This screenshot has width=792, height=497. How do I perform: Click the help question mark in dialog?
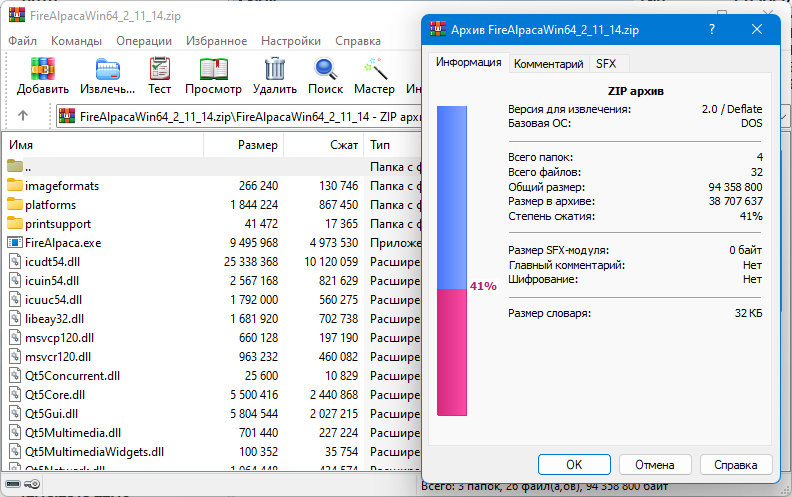(x=712, y=29)
